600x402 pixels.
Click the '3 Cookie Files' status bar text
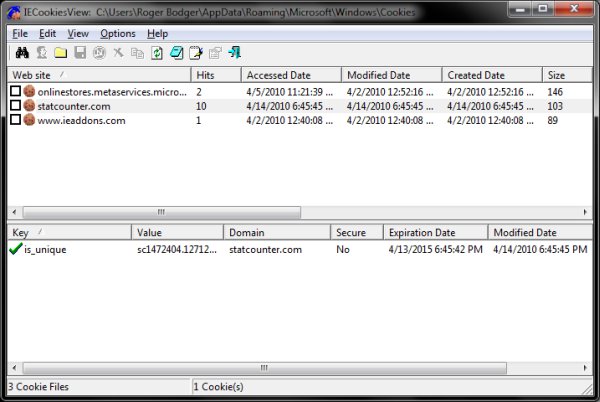pos(38,387)
